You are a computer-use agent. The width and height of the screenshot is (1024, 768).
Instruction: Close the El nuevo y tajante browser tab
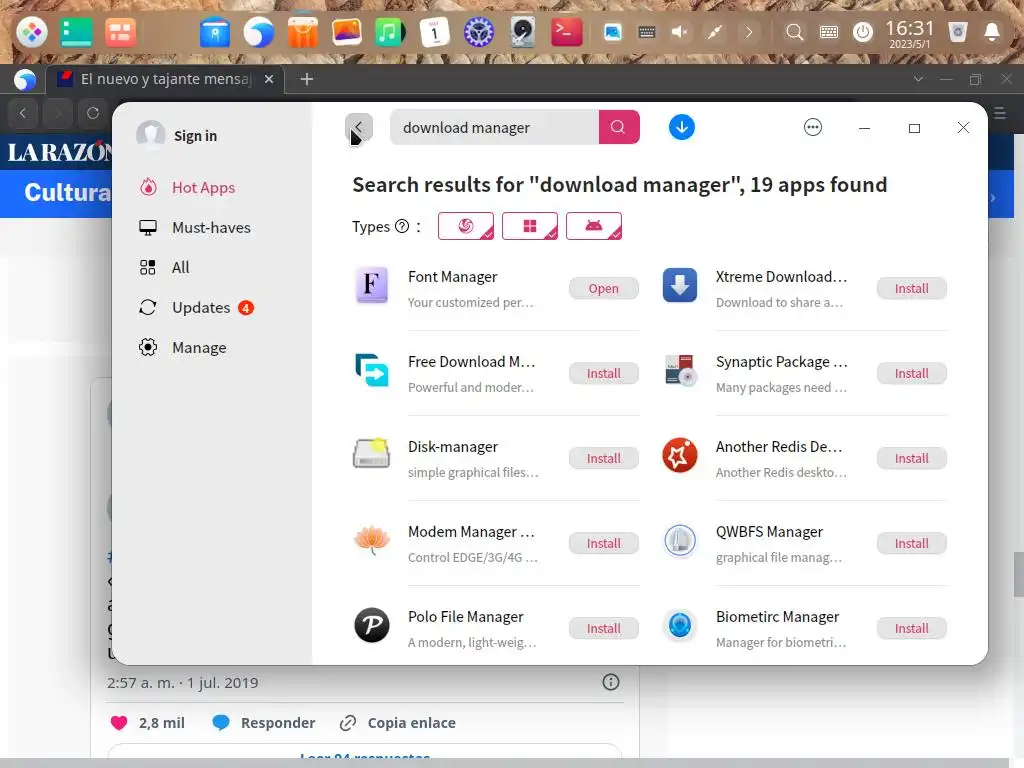268,79
